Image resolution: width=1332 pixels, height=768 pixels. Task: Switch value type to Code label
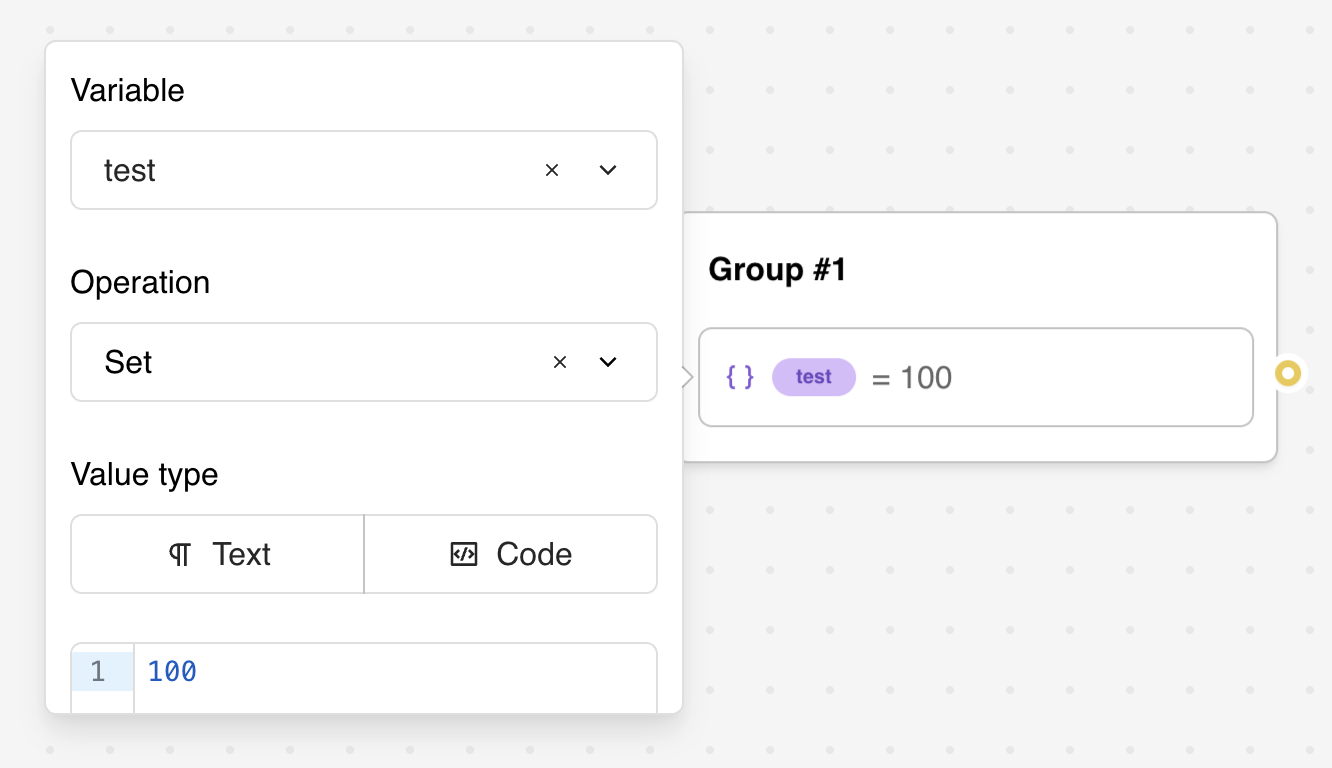click(534, 555)
